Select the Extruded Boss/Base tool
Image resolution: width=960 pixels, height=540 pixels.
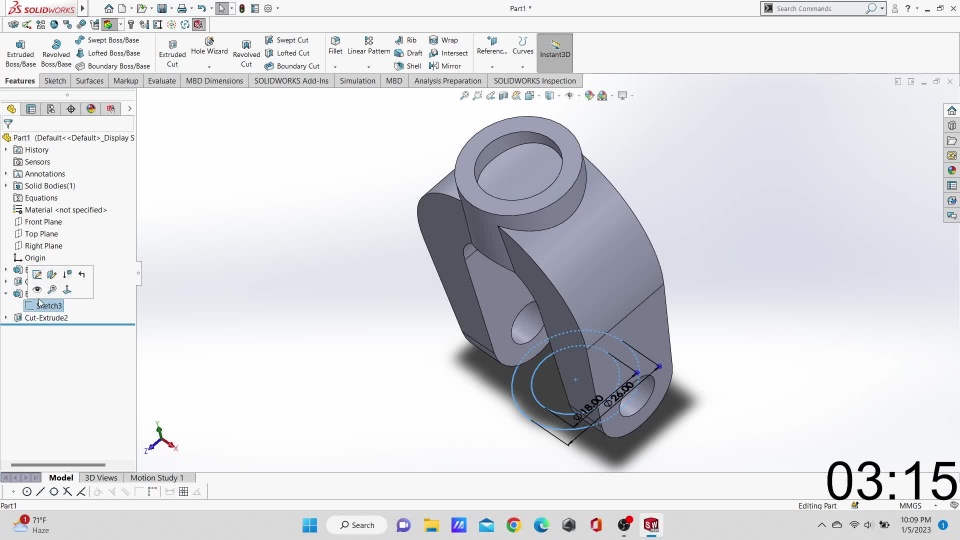coord(20,53)
